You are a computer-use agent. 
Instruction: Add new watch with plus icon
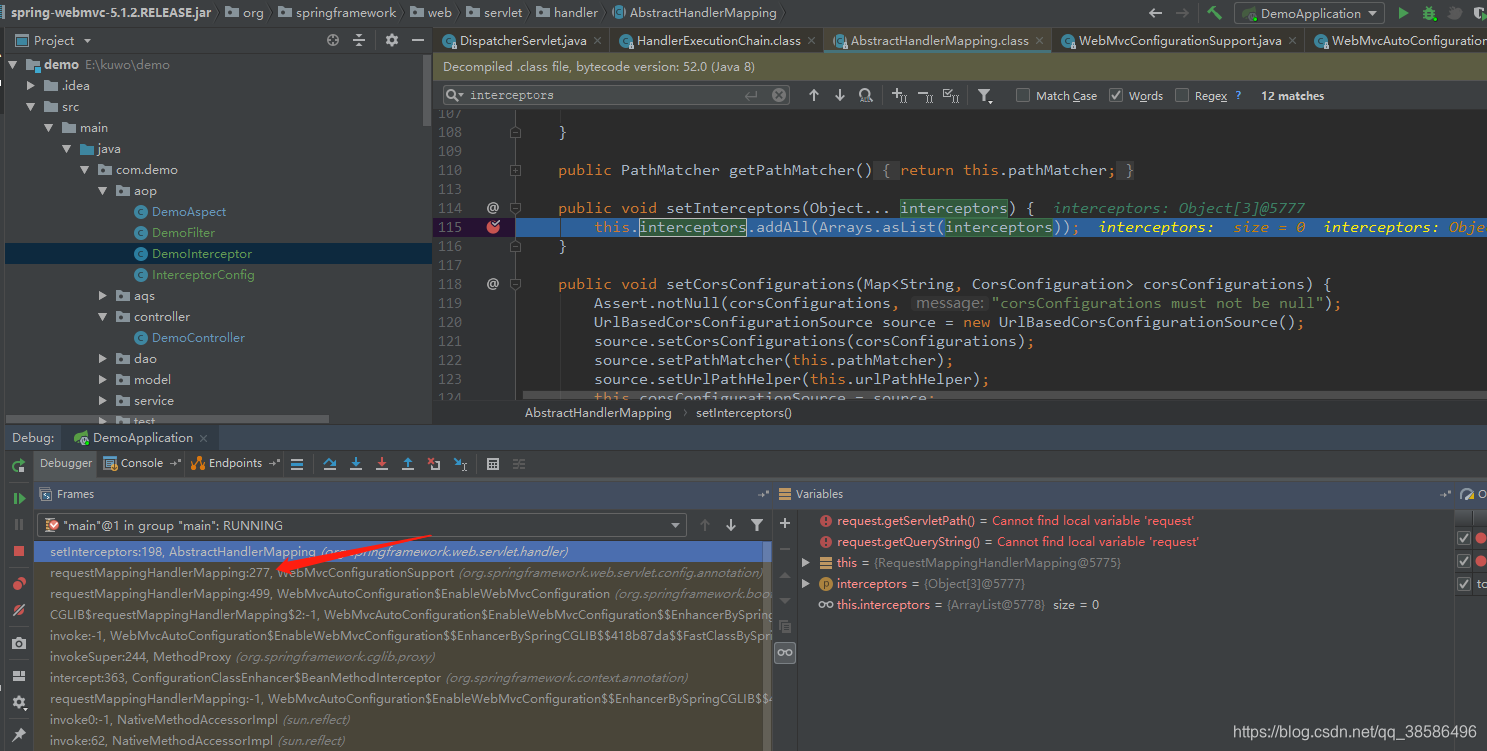point(785,522)
